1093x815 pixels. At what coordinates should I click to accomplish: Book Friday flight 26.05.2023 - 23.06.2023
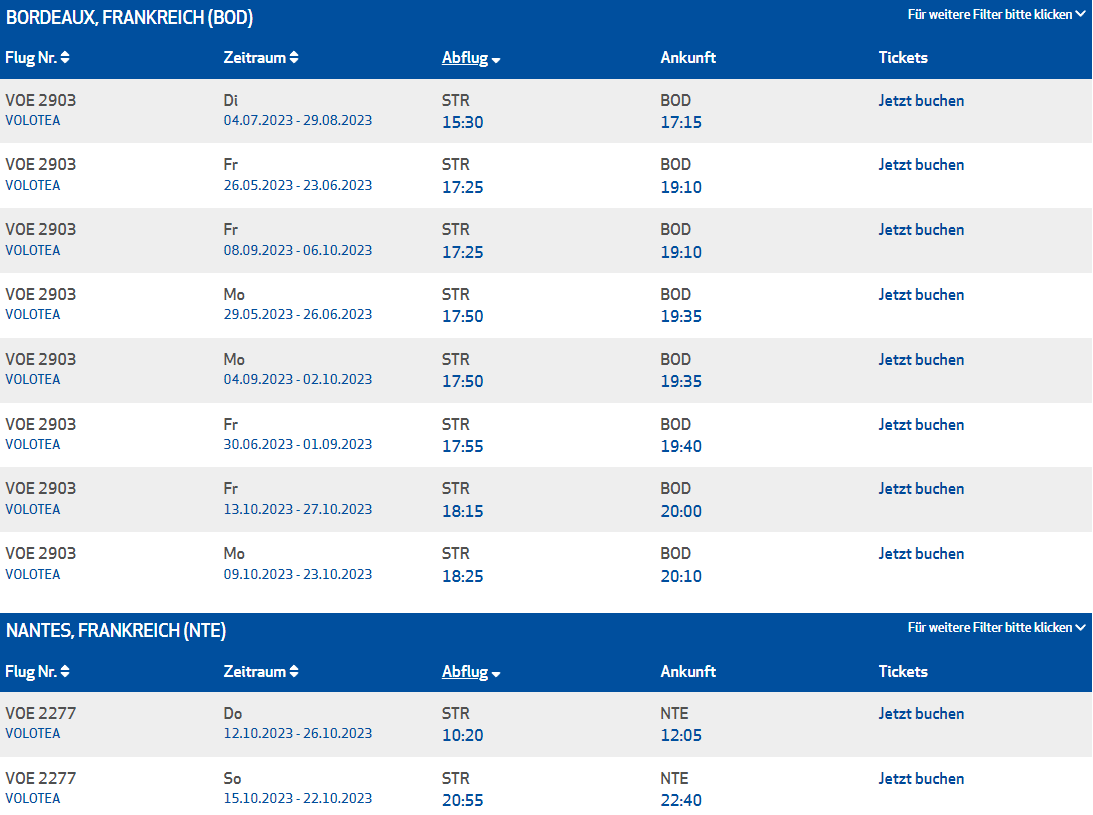pyautogui.click(x=921, y=165)
